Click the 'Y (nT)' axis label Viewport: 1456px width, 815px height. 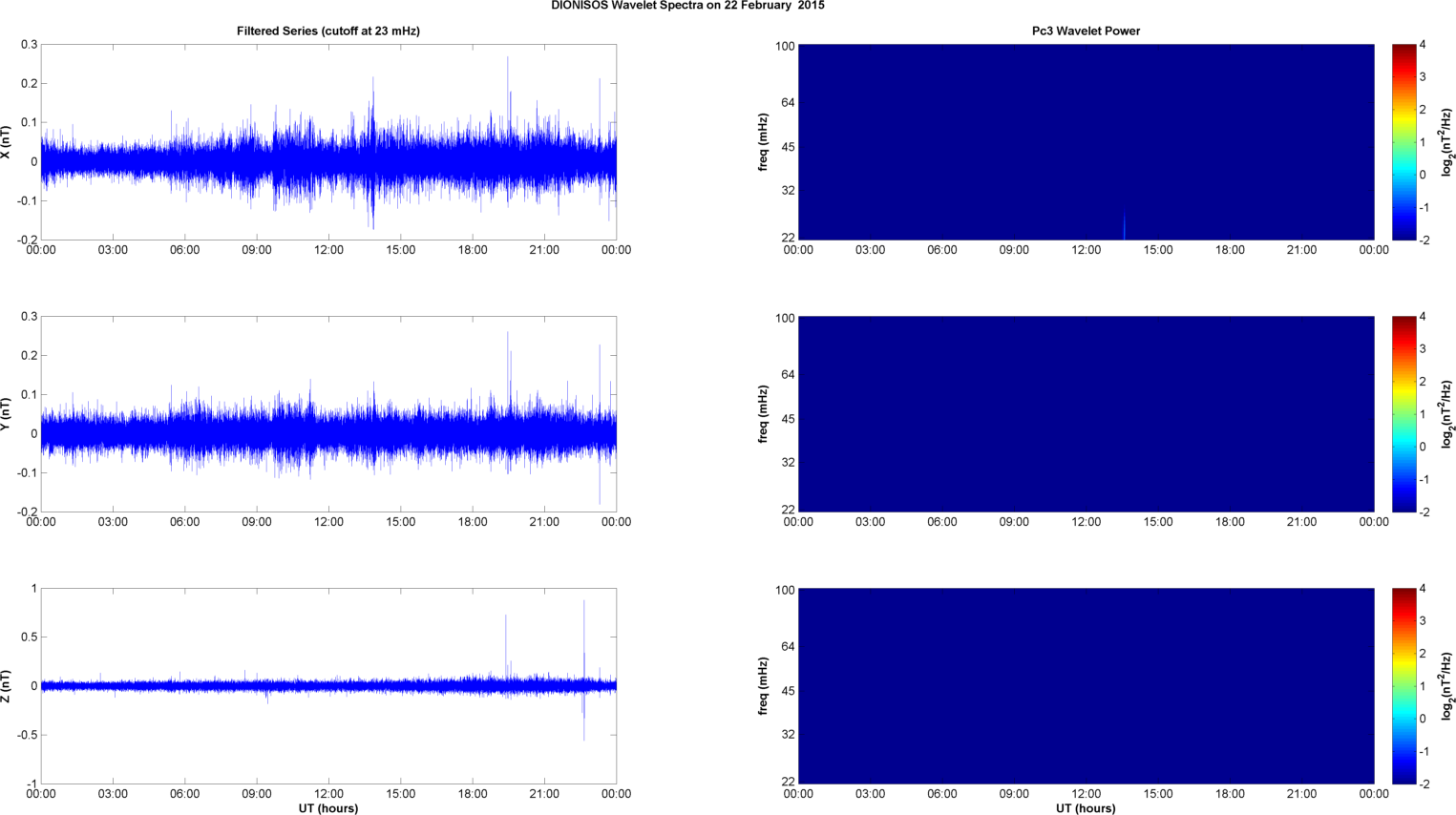7,414
